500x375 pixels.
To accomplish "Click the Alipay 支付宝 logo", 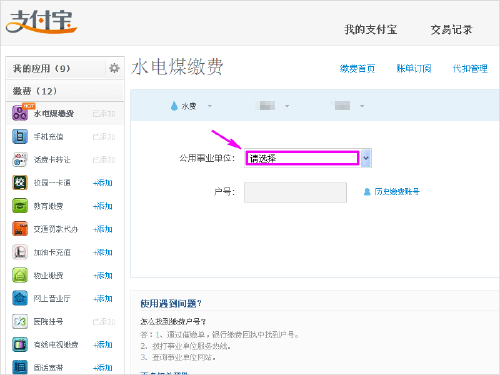I will click(41, 22).
